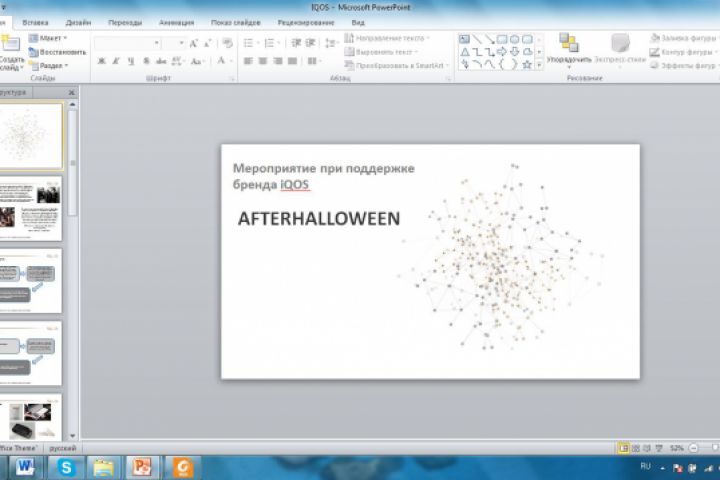Align text left in paragraph group

[x=248, y=61]
